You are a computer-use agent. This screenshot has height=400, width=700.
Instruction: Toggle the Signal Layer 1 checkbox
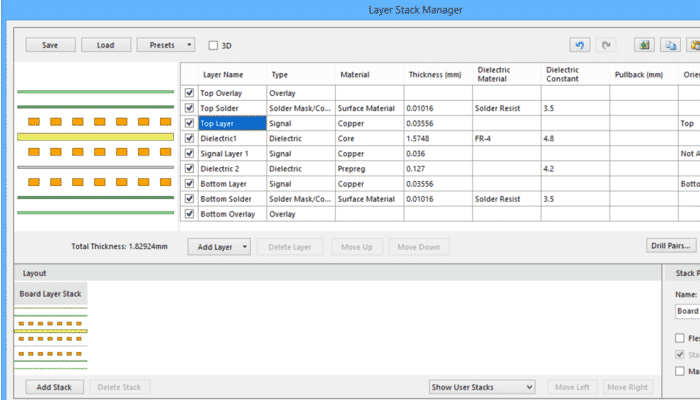[189, 153]
